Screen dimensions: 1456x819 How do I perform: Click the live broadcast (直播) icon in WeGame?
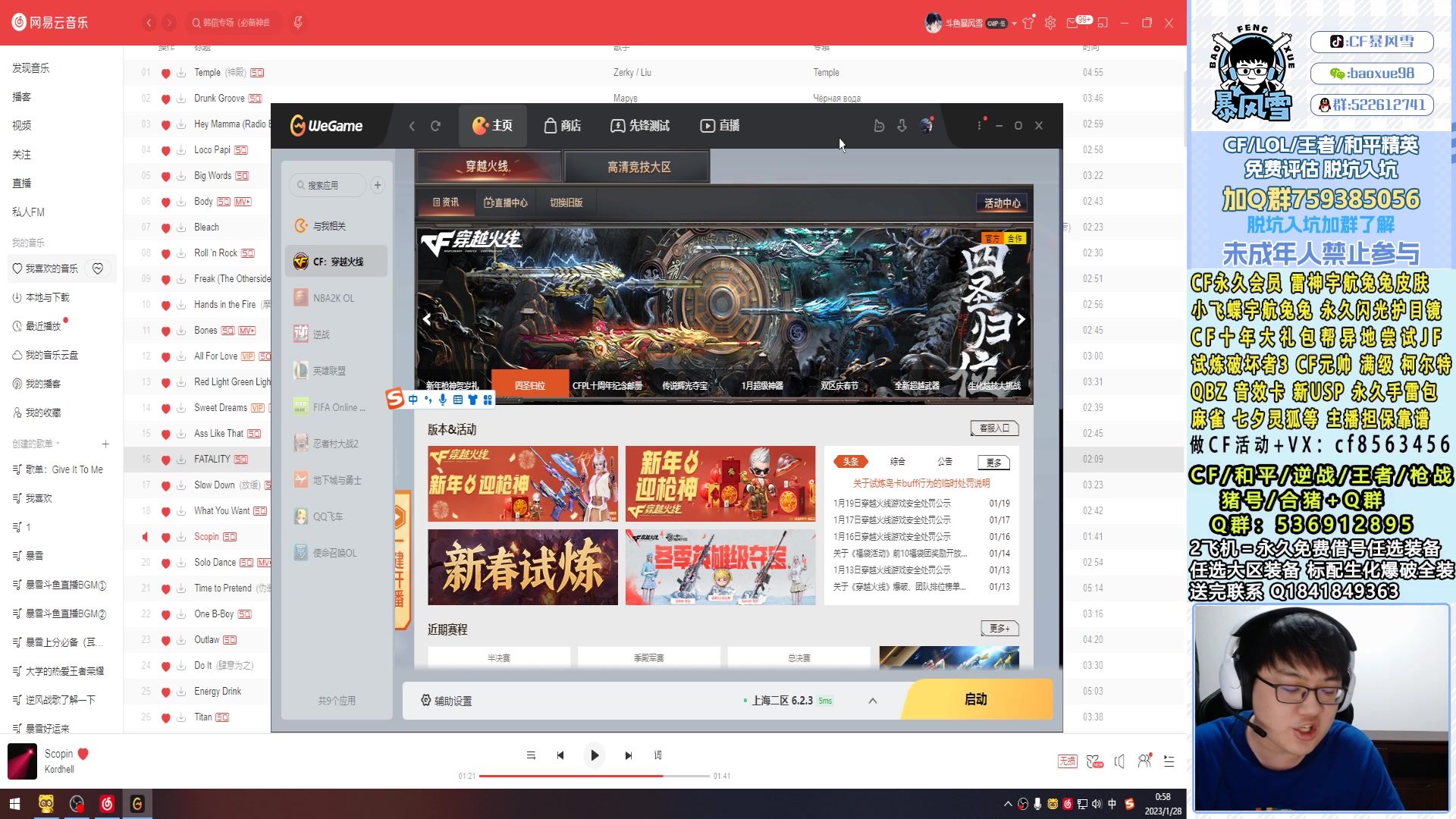(x=720, y=125)
